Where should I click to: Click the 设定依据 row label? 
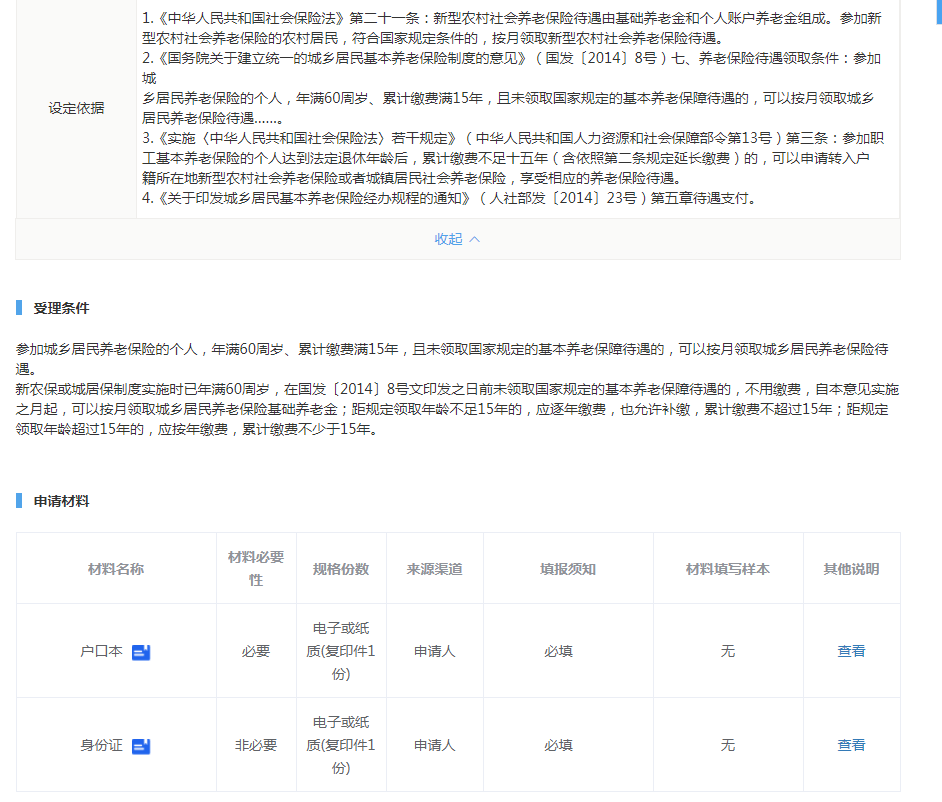[76, 108]
